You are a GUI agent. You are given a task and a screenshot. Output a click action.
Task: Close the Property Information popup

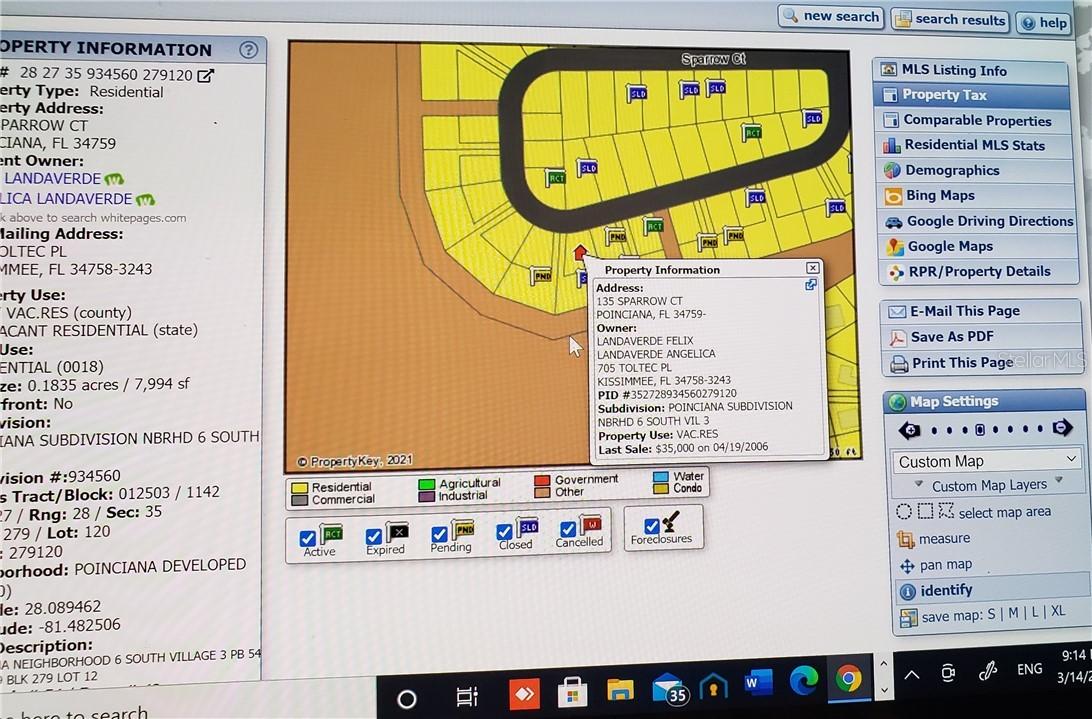point(812,268)
